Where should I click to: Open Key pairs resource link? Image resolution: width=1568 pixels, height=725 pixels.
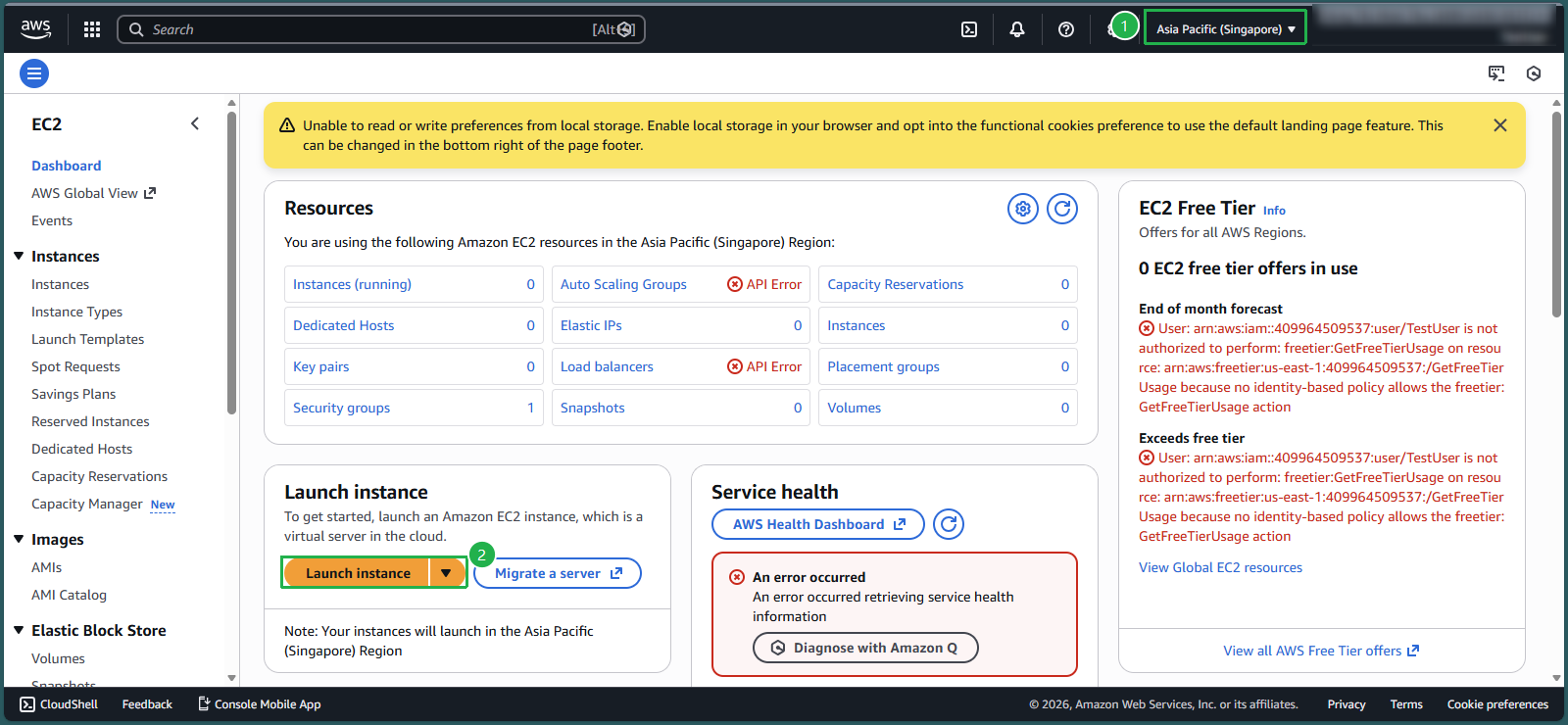click(320, 366)
